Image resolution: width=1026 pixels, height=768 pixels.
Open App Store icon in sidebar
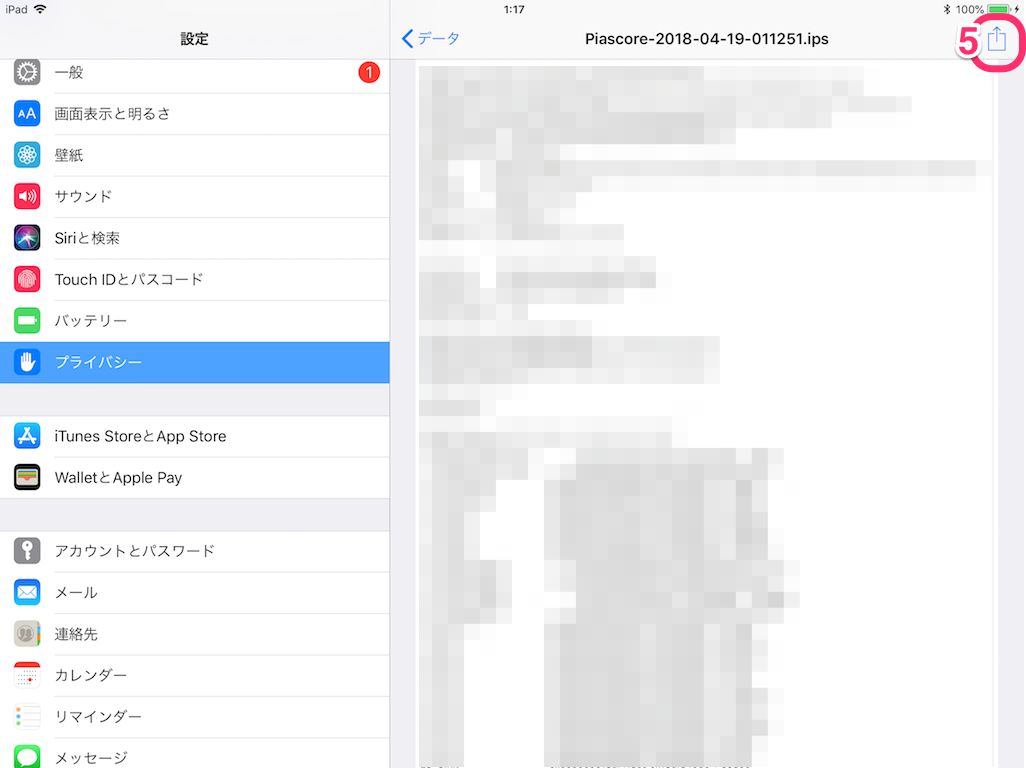pos(27,436)
